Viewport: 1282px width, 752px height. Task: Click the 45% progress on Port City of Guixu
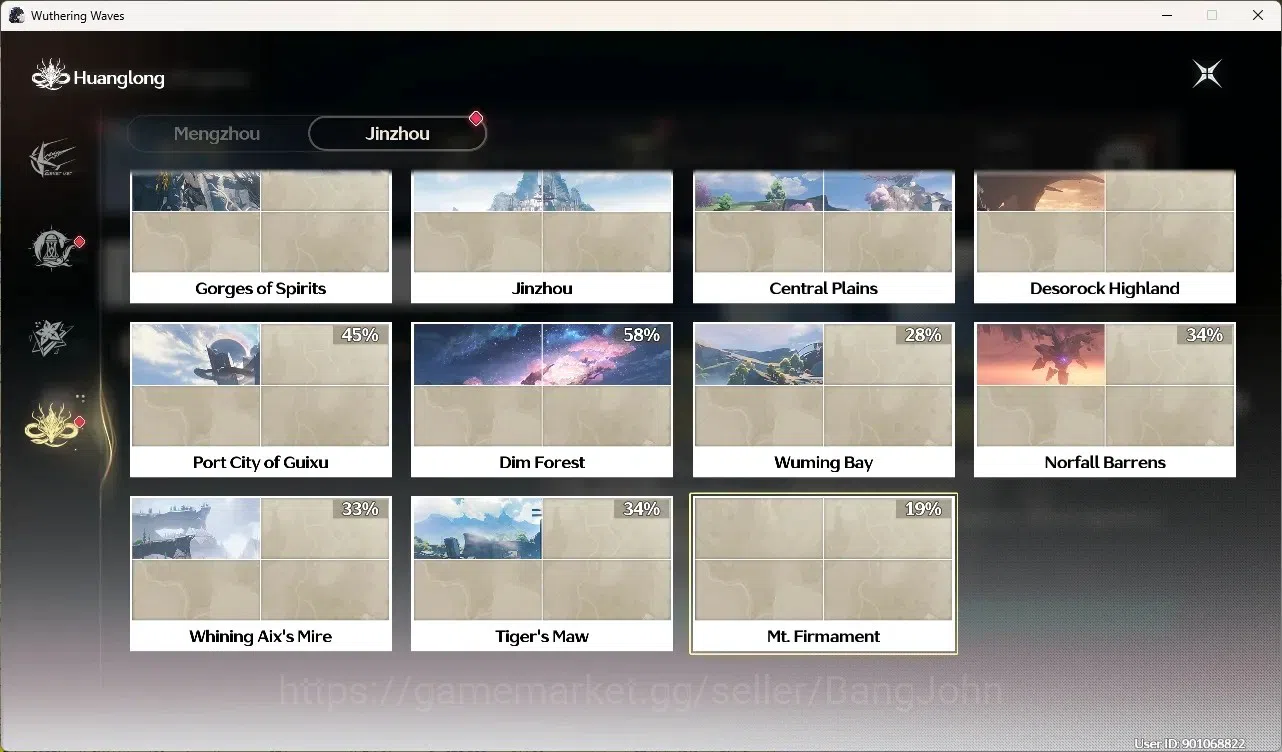pos(360,335)
